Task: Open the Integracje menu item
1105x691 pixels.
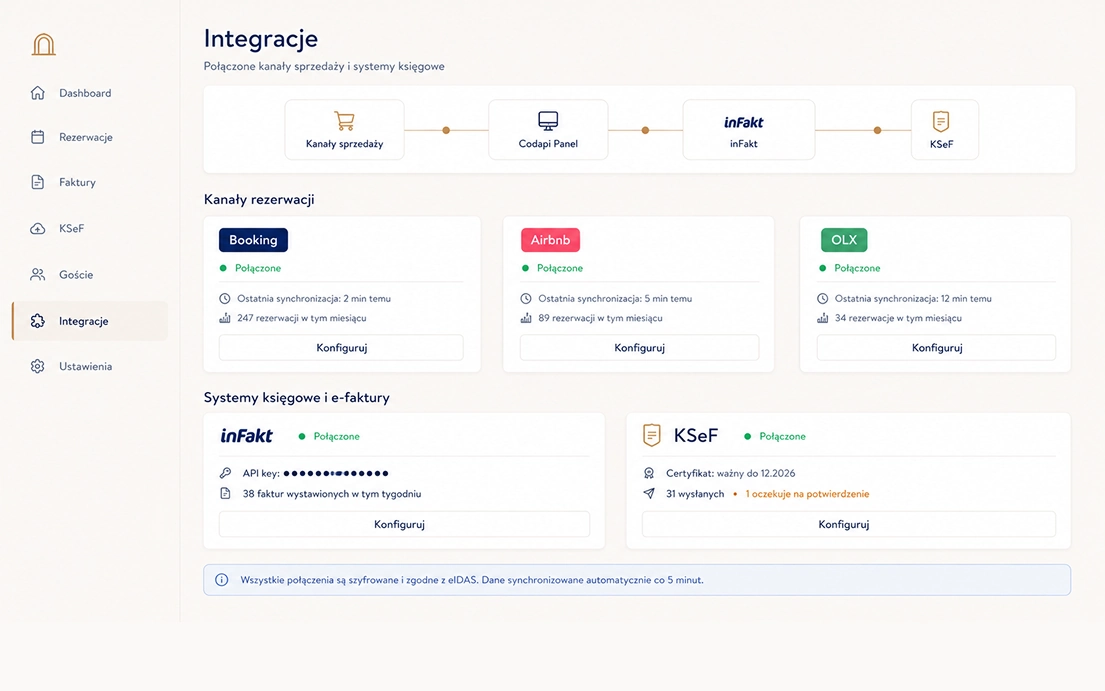Action: (90, 321)
